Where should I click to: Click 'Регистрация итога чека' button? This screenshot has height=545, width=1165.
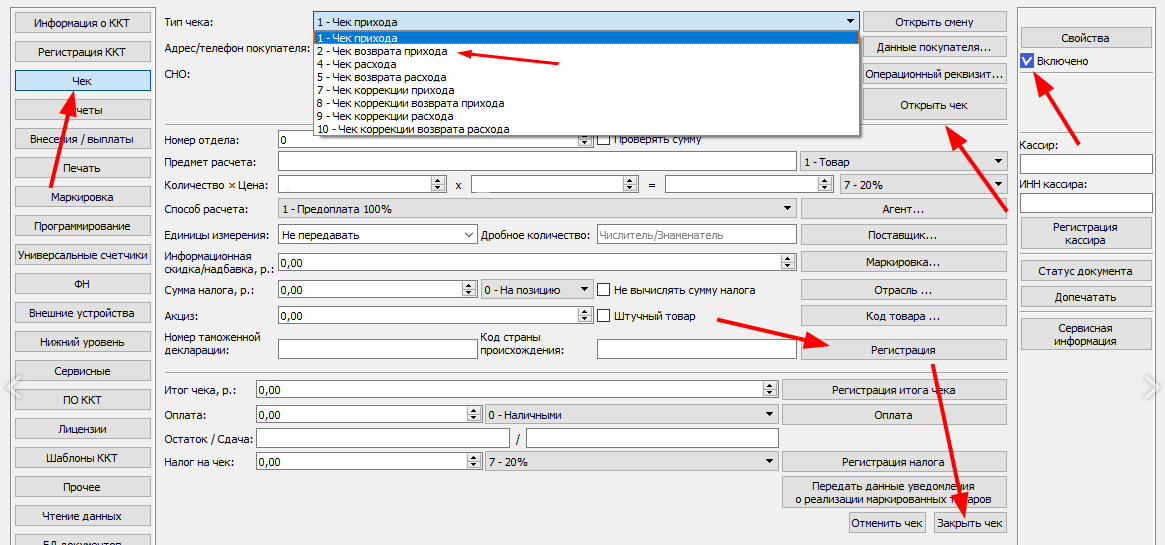click(x=893, y=390)
